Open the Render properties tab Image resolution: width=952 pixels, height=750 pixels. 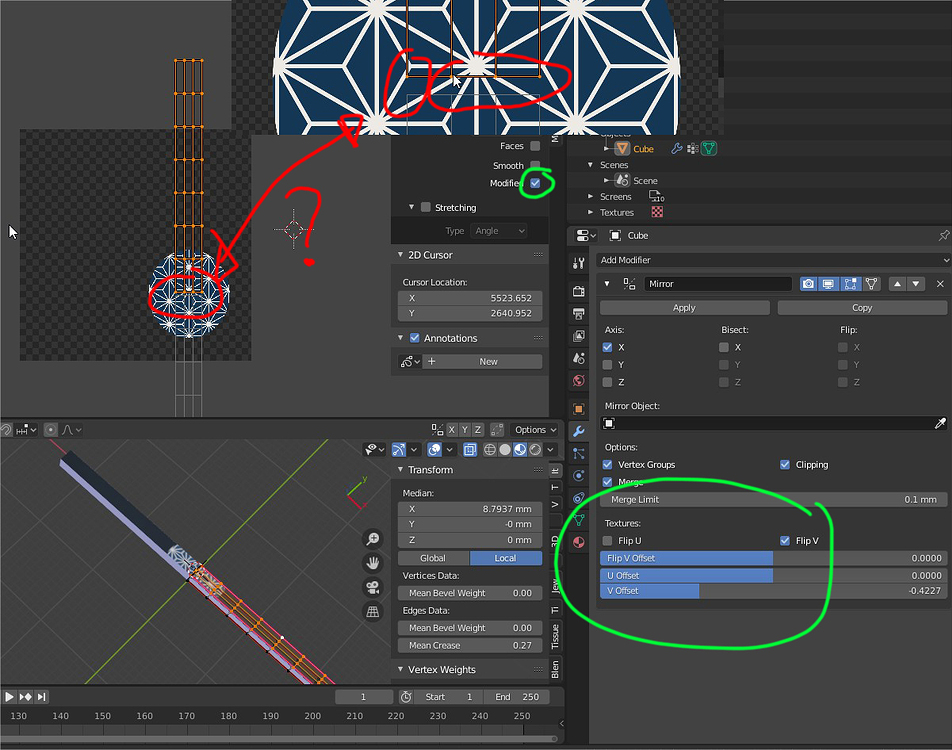(579, 291)
